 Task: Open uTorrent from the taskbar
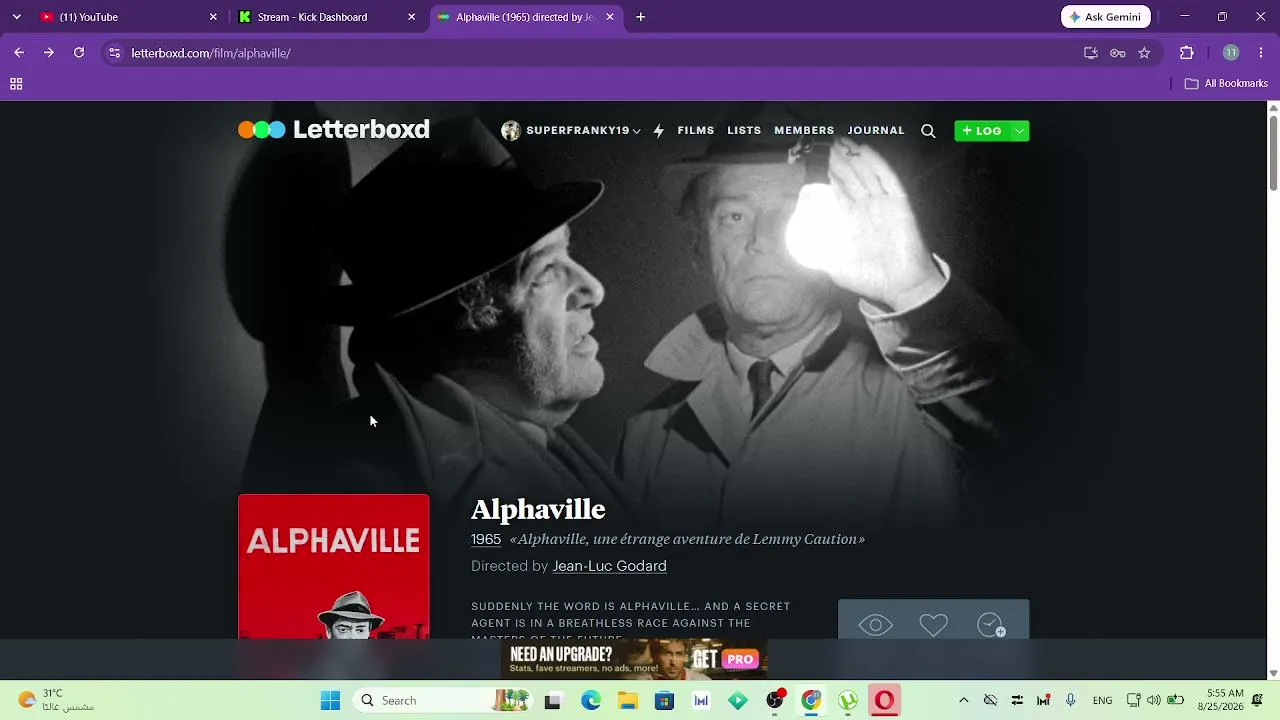[848, 701]
